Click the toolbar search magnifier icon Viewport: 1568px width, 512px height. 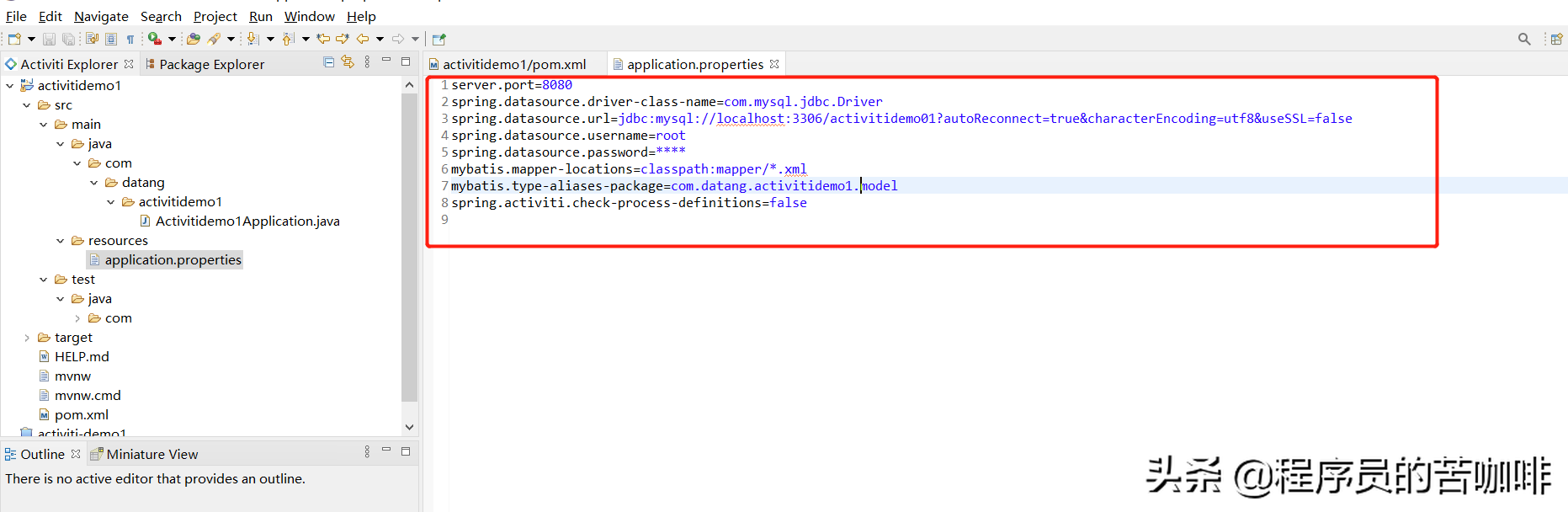[1523, 39]
